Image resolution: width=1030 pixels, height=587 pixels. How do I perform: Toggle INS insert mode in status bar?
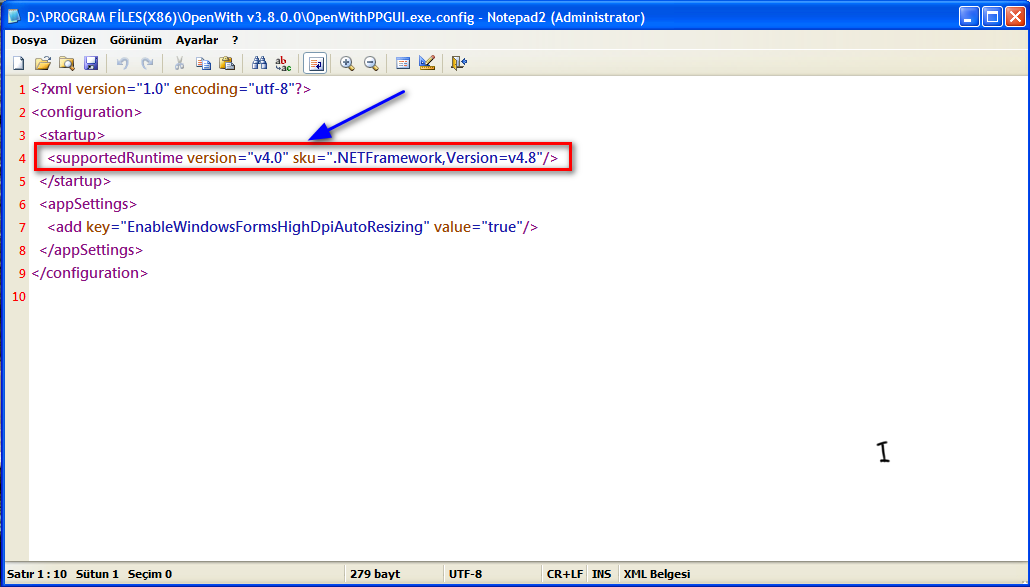point(601,574)
